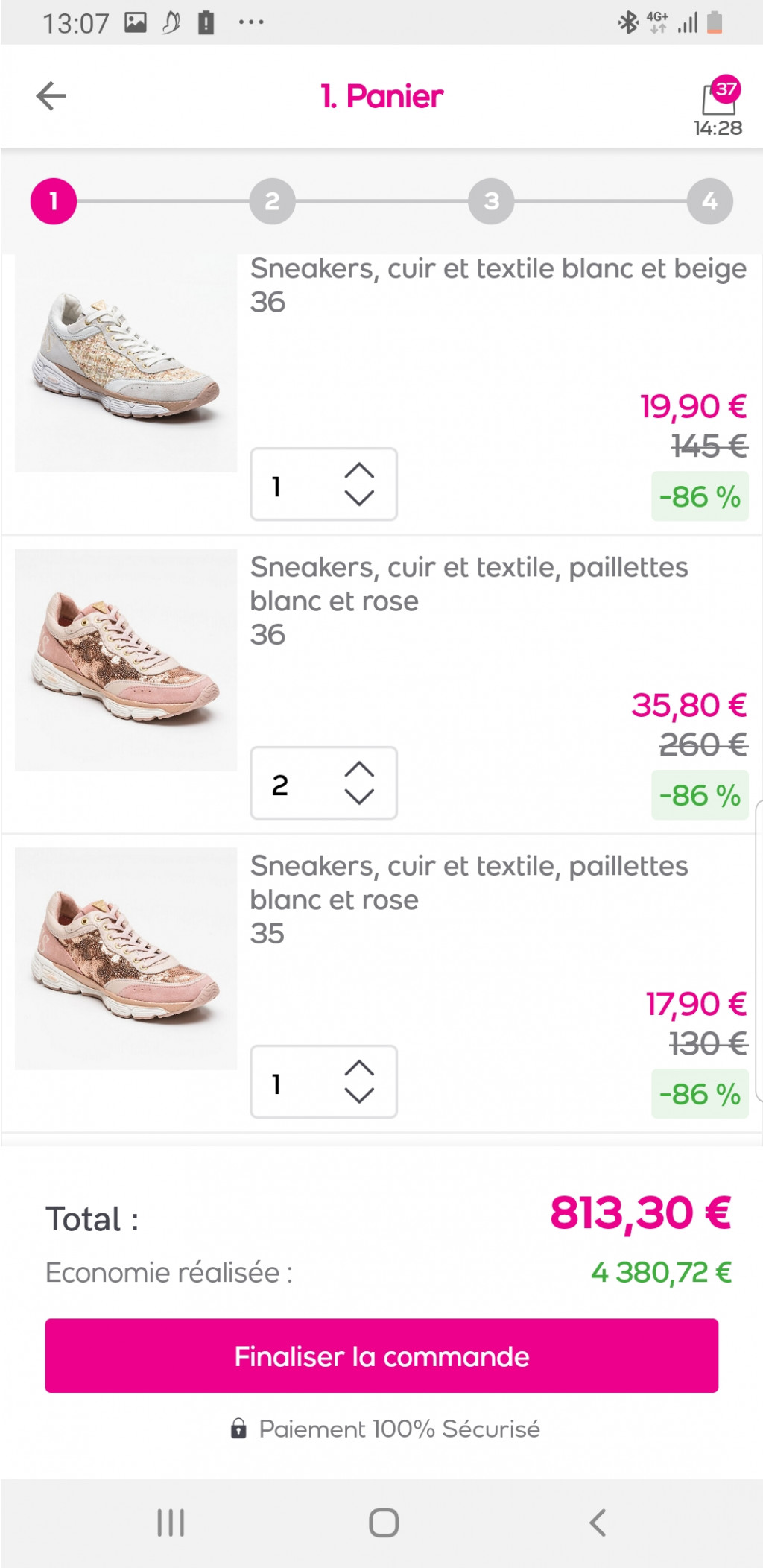
Task: Go to checkout step 2 circle
Action: (x=272, y=201)
